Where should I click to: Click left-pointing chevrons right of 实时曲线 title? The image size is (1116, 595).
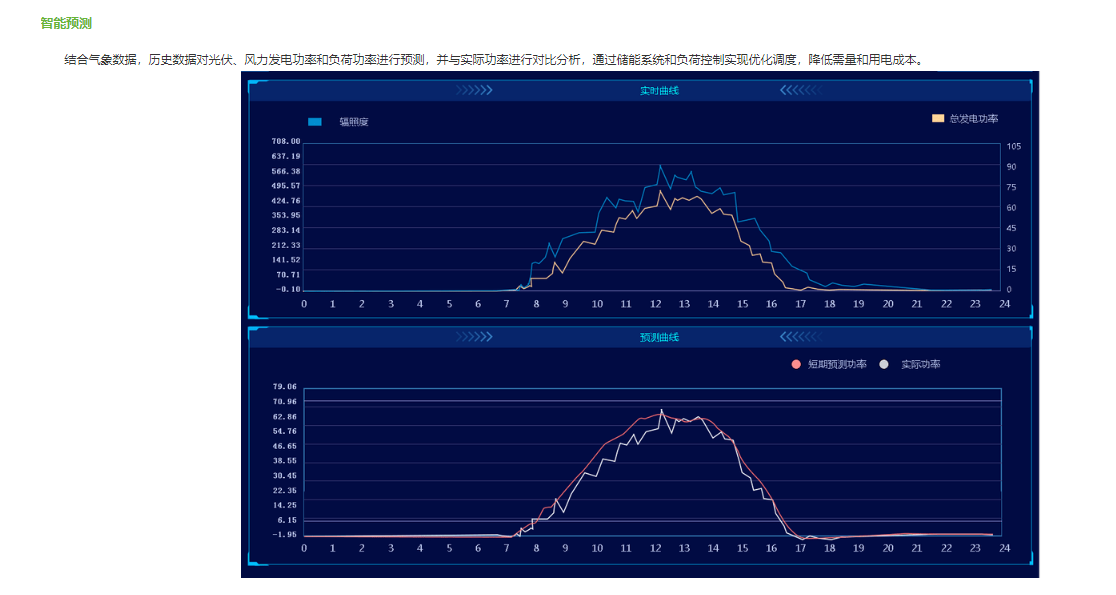[x=800, y=91]
